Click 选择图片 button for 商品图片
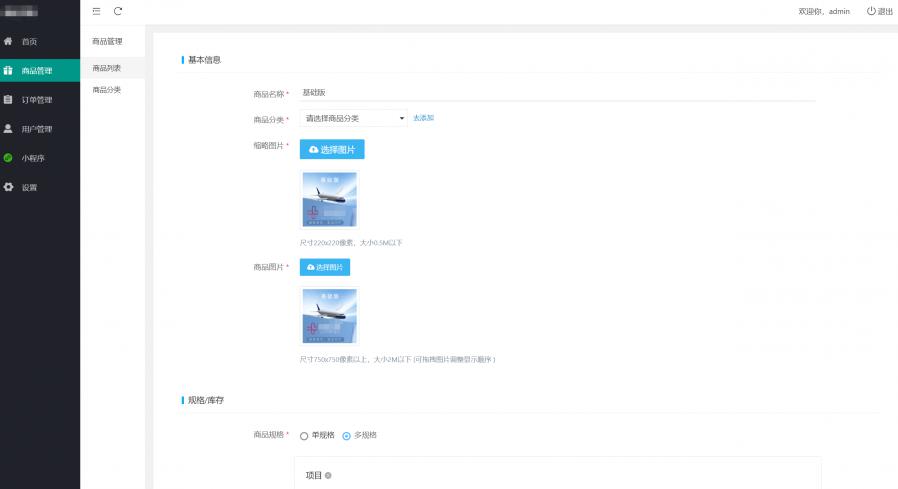898x489 pixels. pyautogui.click(x=325, y=267)
